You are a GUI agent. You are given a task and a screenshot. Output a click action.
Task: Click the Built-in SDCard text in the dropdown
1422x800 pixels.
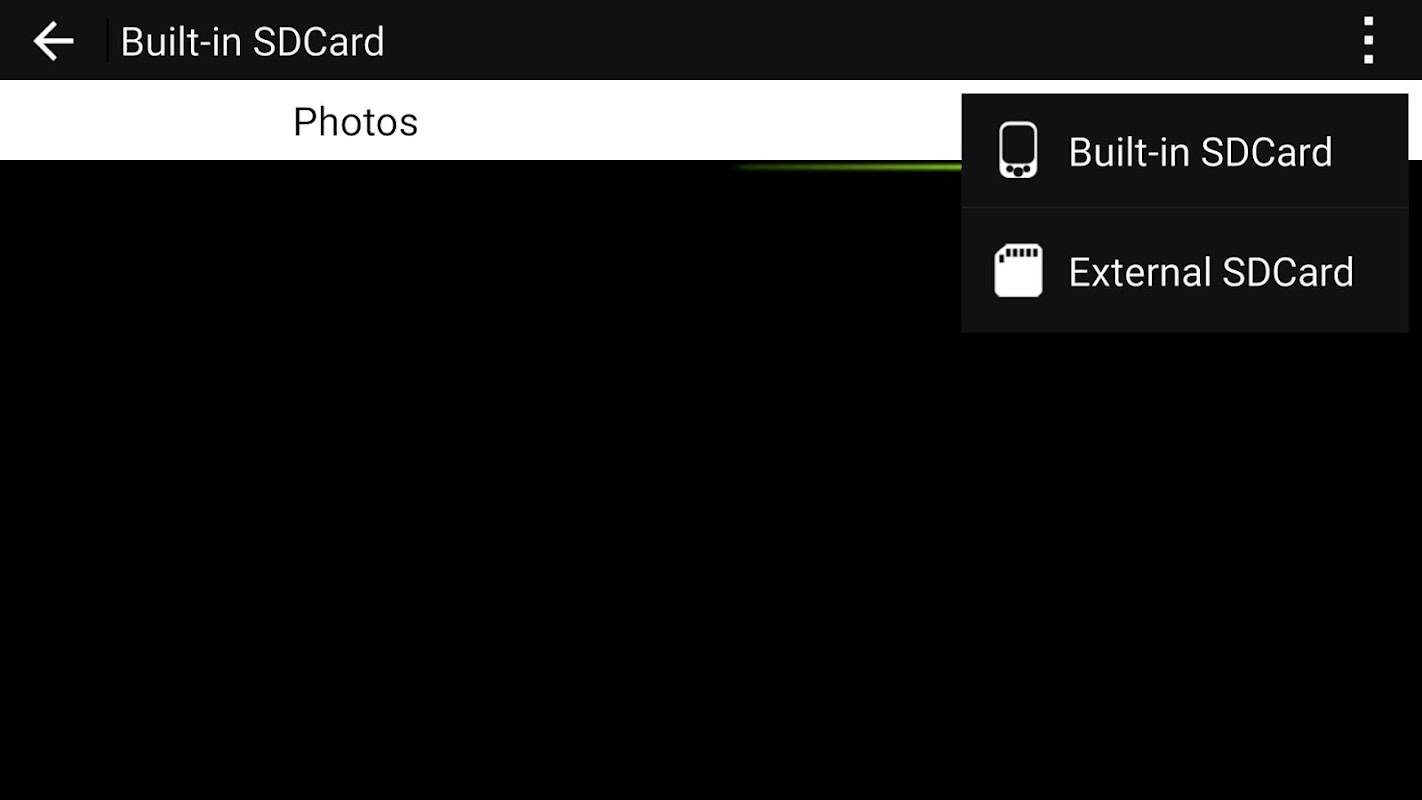(1200, 152)
